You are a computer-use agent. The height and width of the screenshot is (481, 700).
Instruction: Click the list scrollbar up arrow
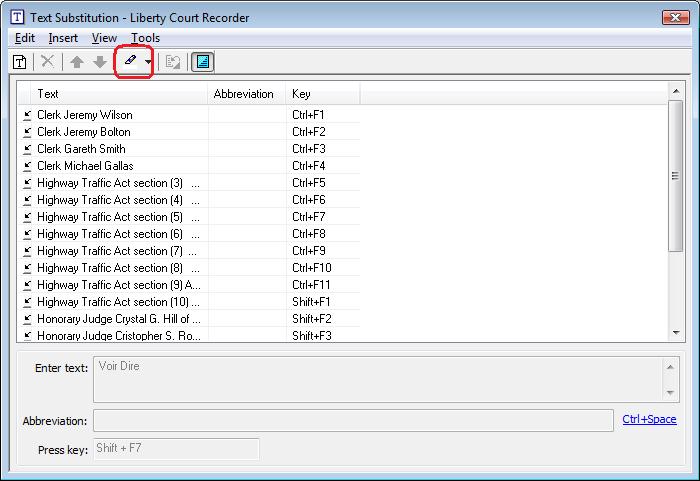point(676,91)
